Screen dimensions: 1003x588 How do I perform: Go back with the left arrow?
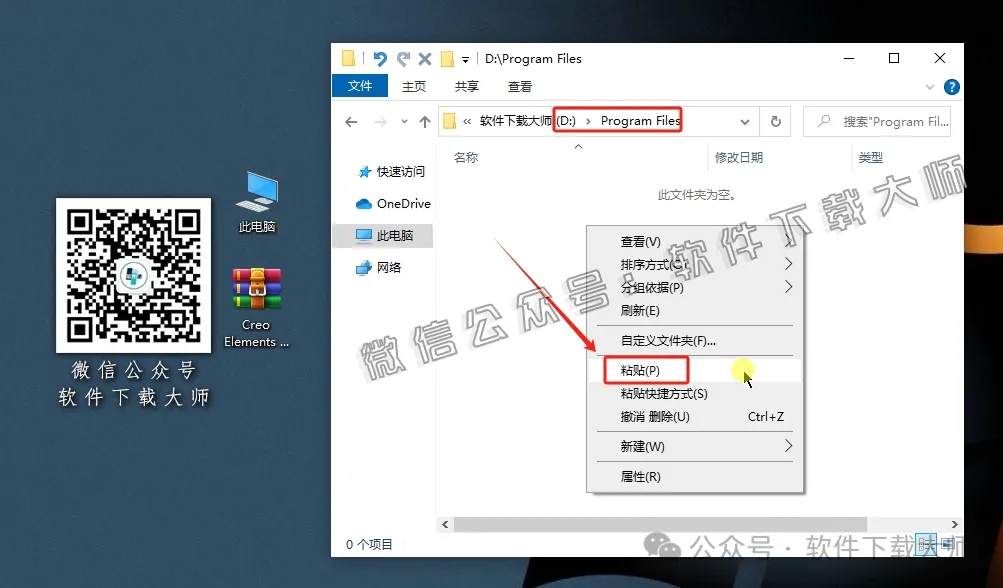click(351, 122)
